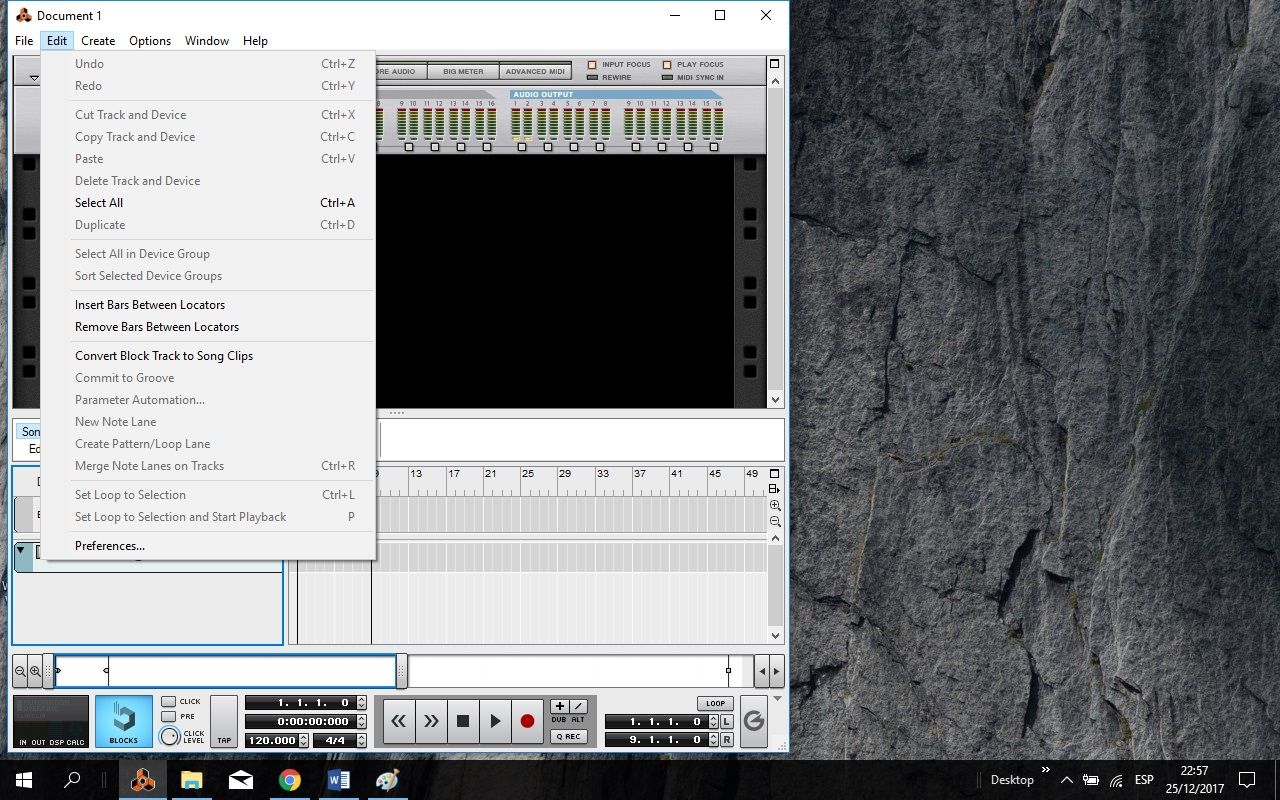Toggle the Input Focus indicator
The height and width of the screenshot is (800, 1280).
coord(592,65)
